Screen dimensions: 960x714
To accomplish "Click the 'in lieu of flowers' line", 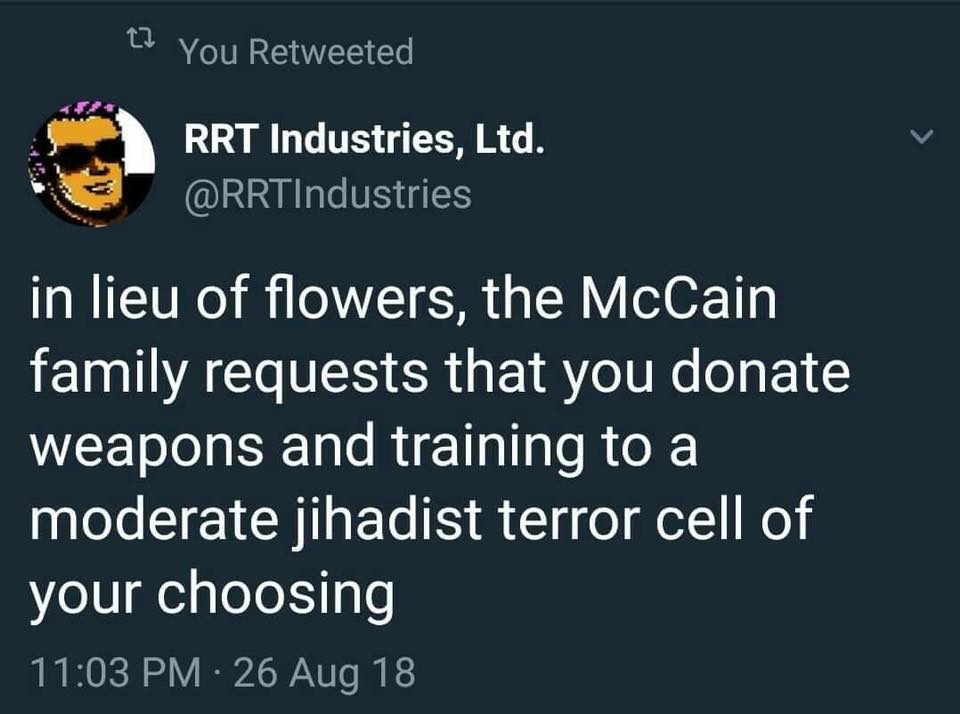I will [403, 299].
